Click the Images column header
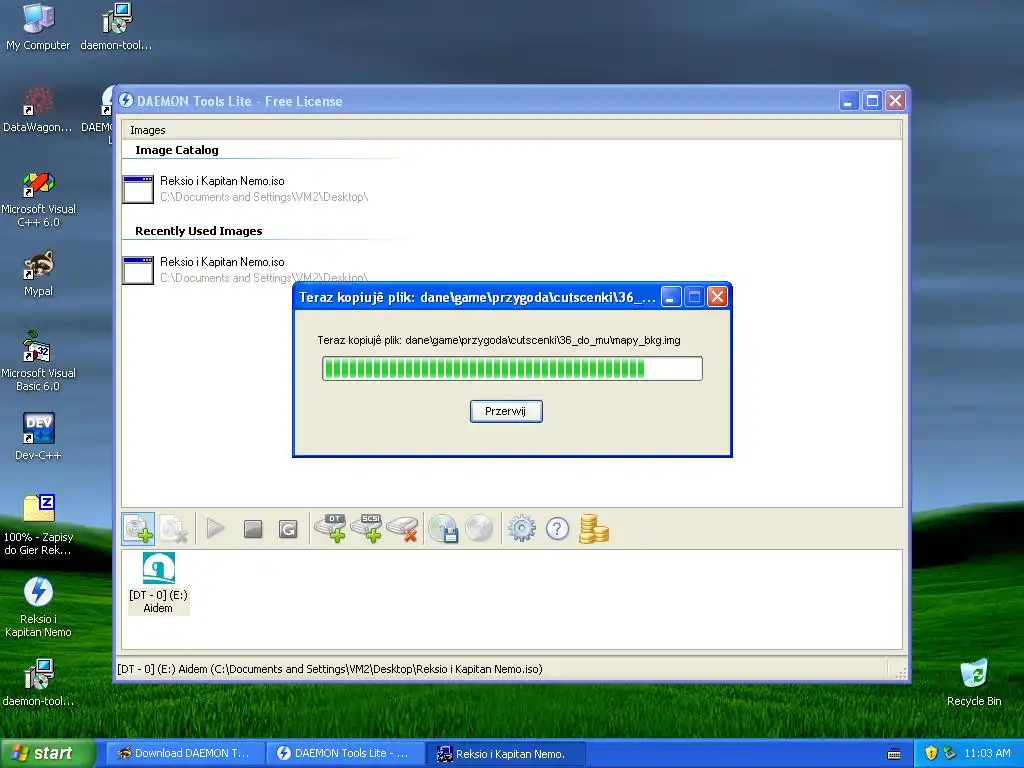Image resolution: width=1024 pixels, height=768 pixels. coord(511,130)
